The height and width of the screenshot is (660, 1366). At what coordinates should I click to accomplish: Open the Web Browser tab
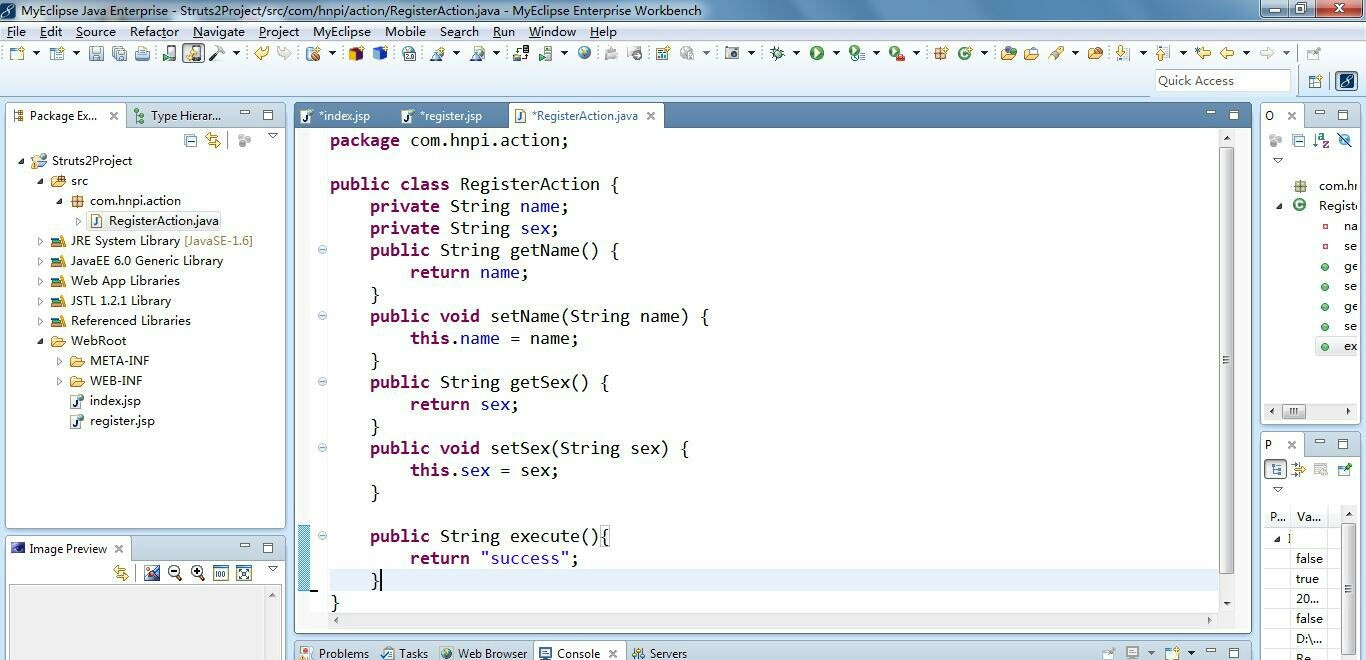pyautogui.click(x=484, y=653)
